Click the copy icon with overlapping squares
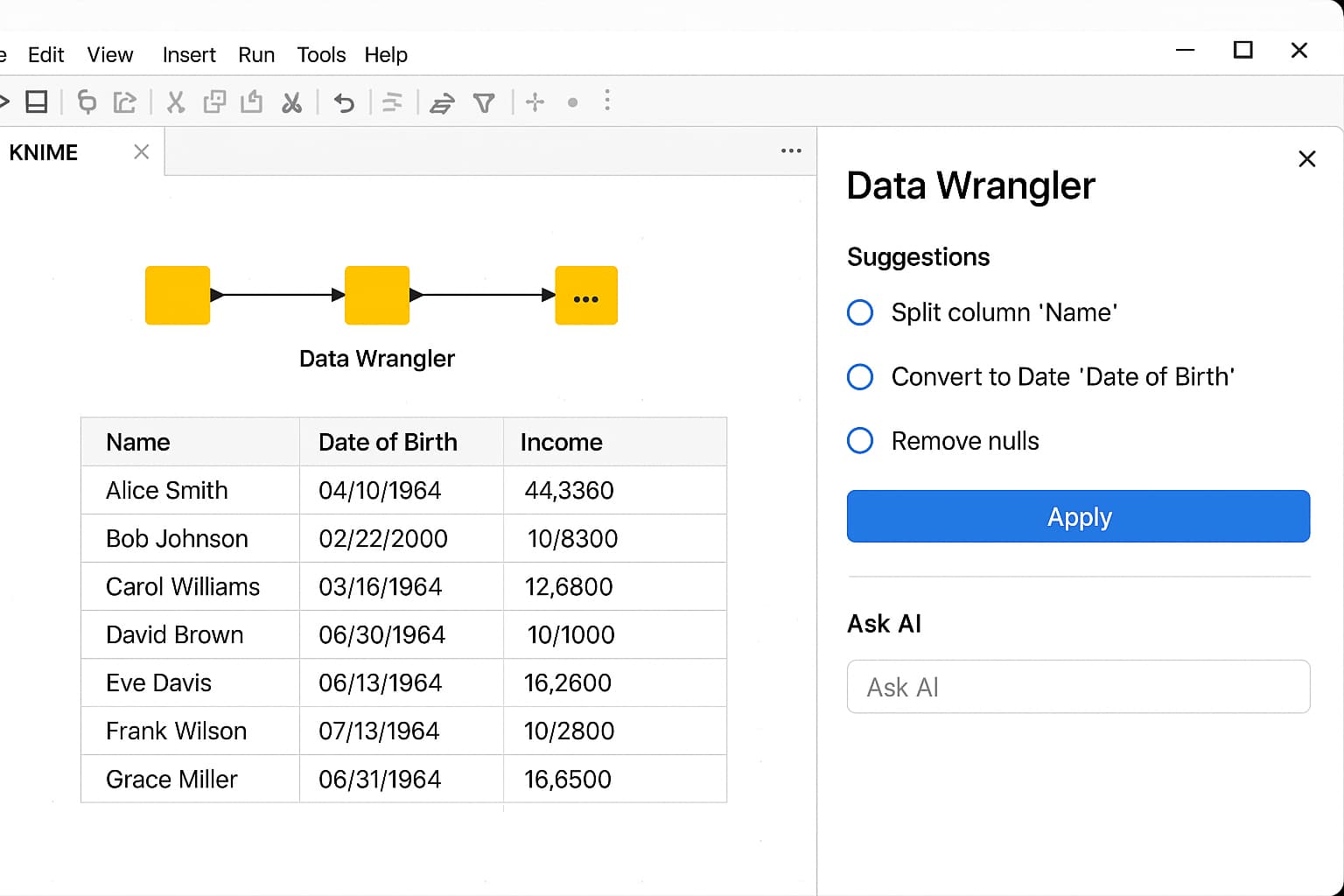The width and height of the screenshot is (1344, 896). coord(214,102)
